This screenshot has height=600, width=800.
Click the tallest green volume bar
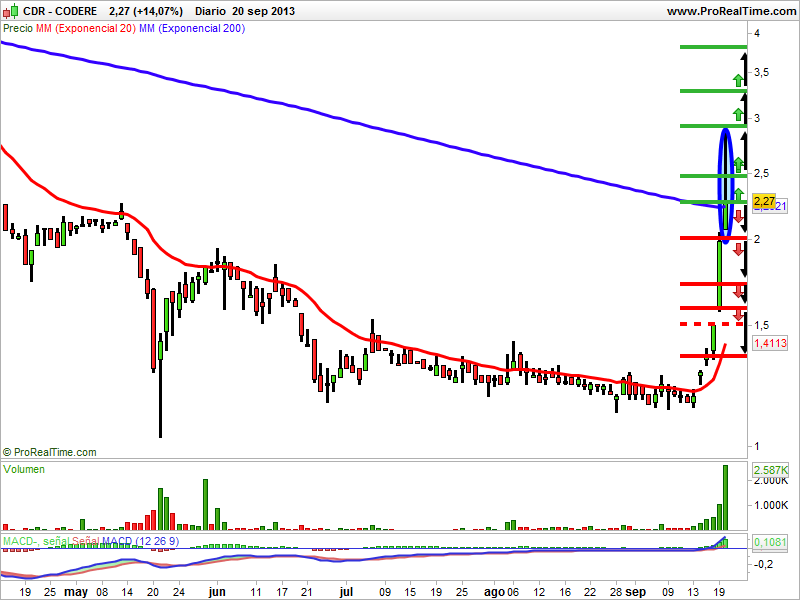coord(726,497)
